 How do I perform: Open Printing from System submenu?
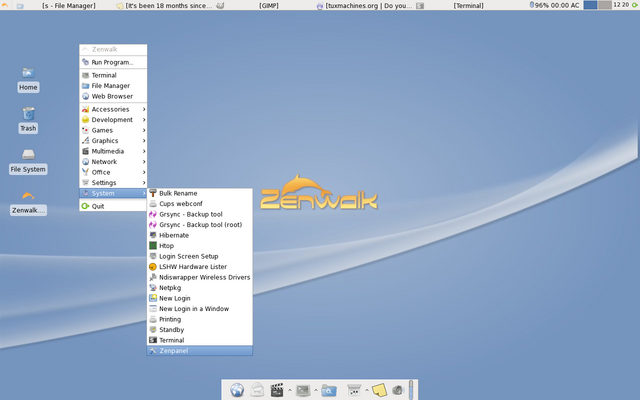pyautogui.click(x=200, y=319)
